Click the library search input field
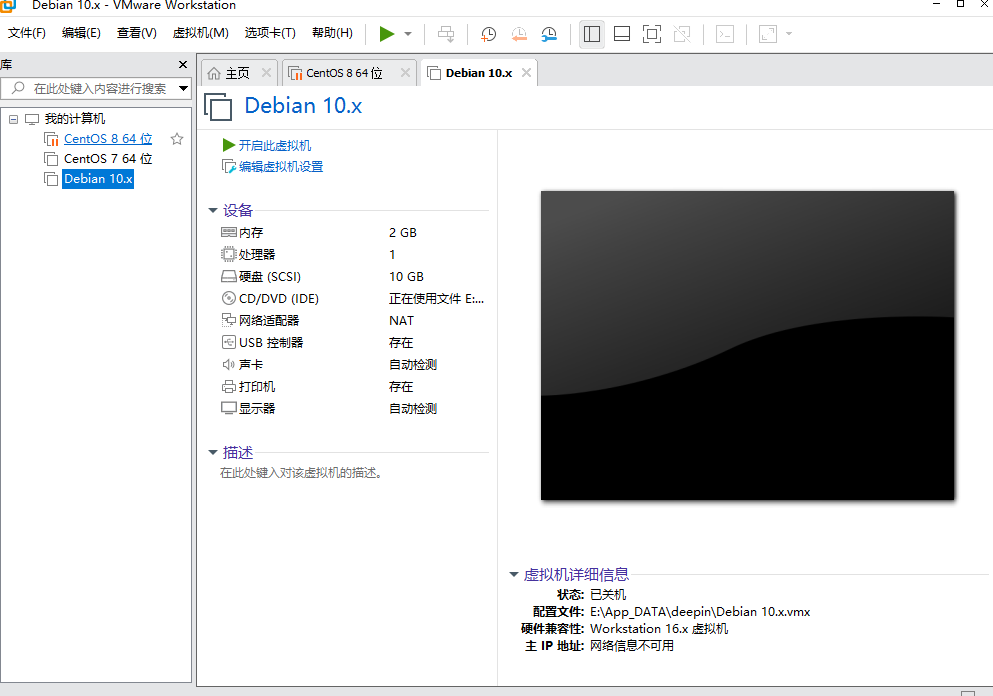Viewport: 993px width, 696px height. pos(100,89)
